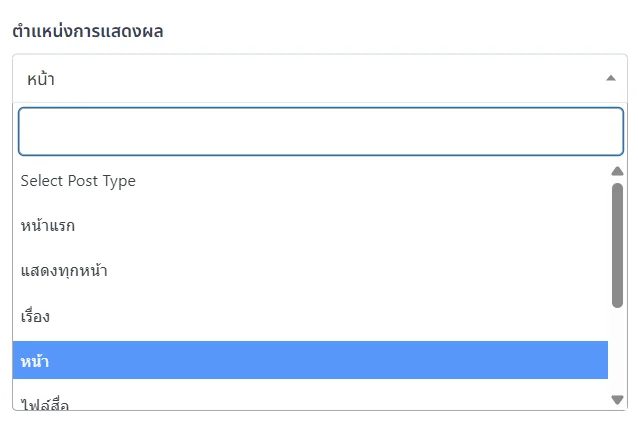This screenshot has width=638, height=422.
Task: Click the current value หน้า in the select box
Action: coord(41,78)
